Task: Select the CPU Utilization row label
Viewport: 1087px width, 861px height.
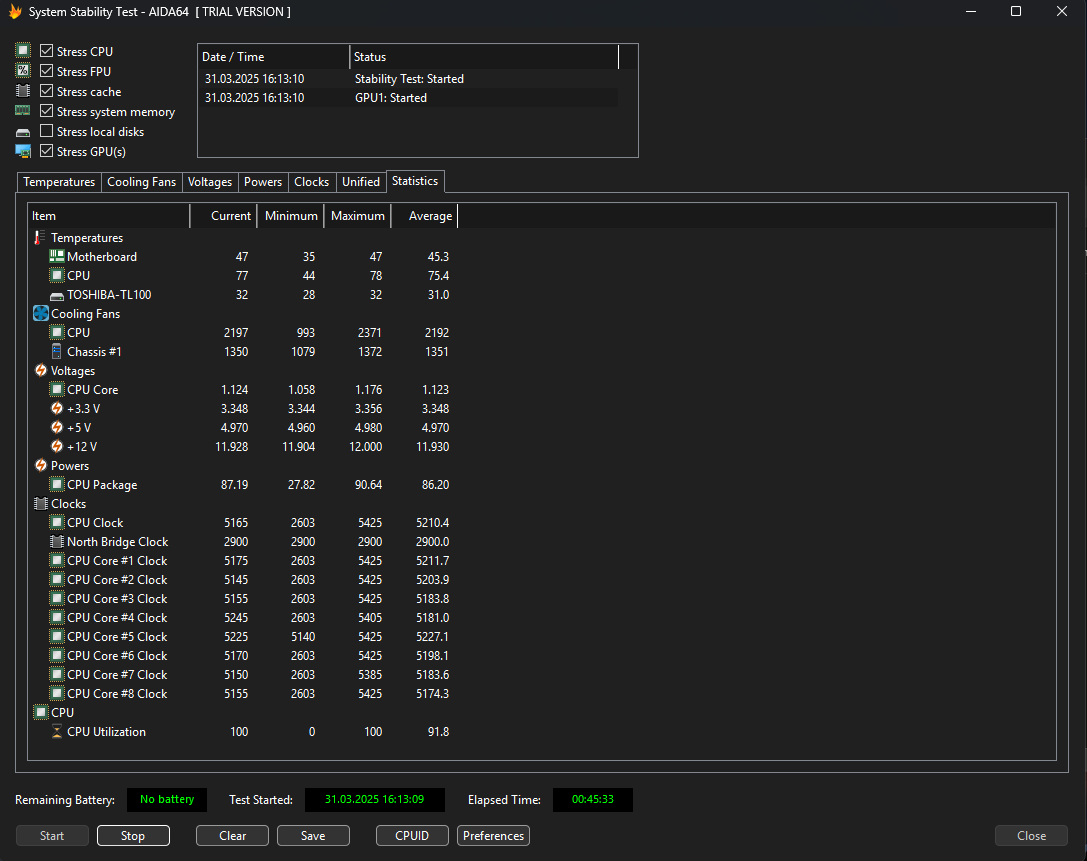Action: click(x=107, y=731)
